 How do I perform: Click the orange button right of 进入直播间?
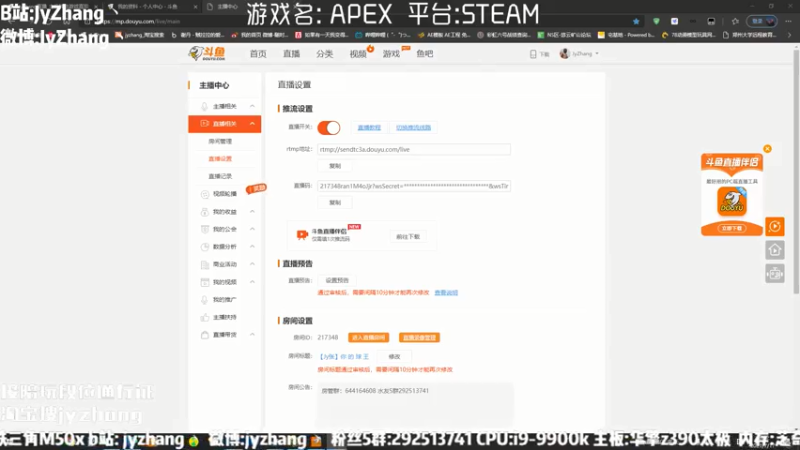point(419,338)
